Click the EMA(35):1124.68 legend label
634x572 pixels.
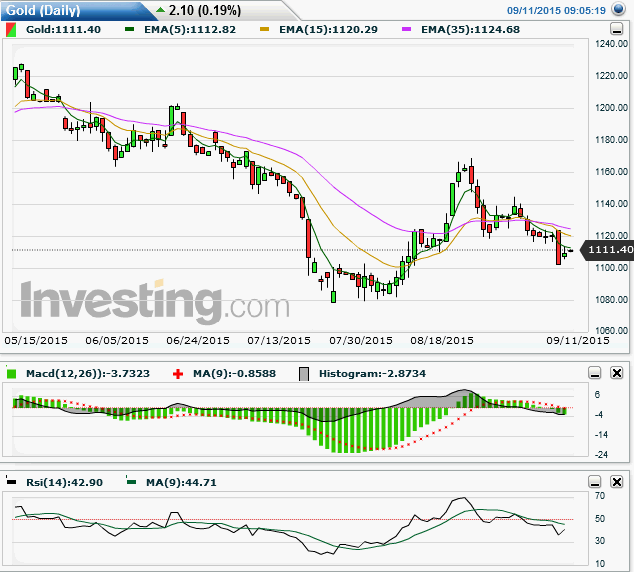click(471, 30)
